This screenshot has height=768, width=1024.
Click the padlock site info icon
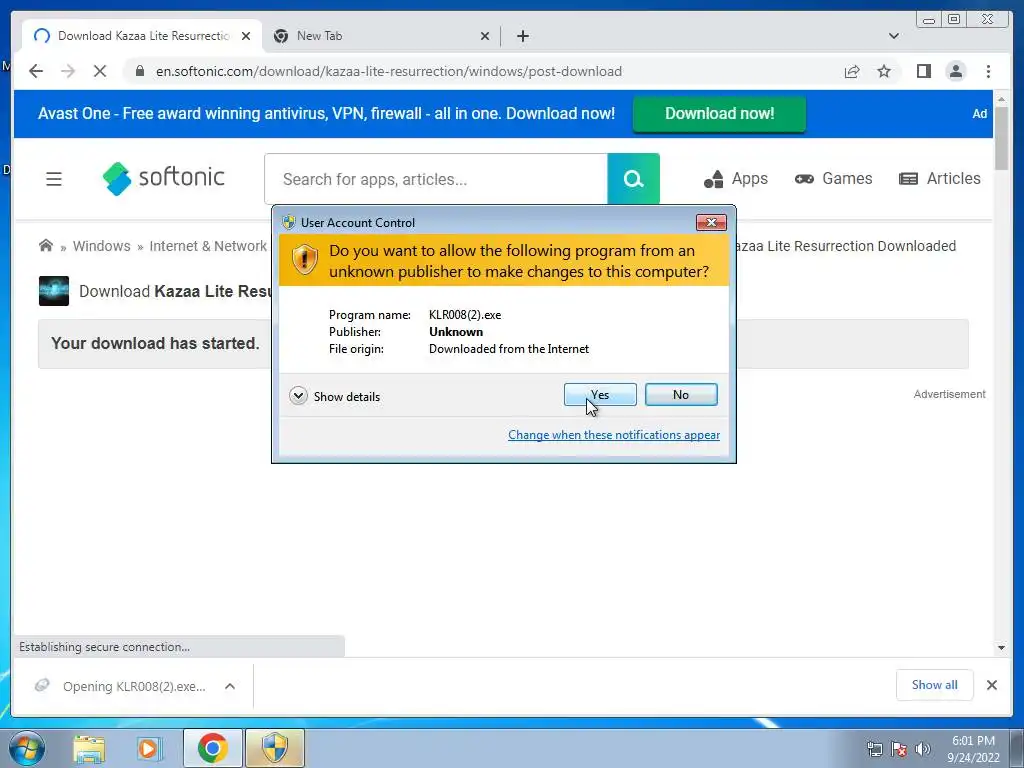(x=140, y=71)
